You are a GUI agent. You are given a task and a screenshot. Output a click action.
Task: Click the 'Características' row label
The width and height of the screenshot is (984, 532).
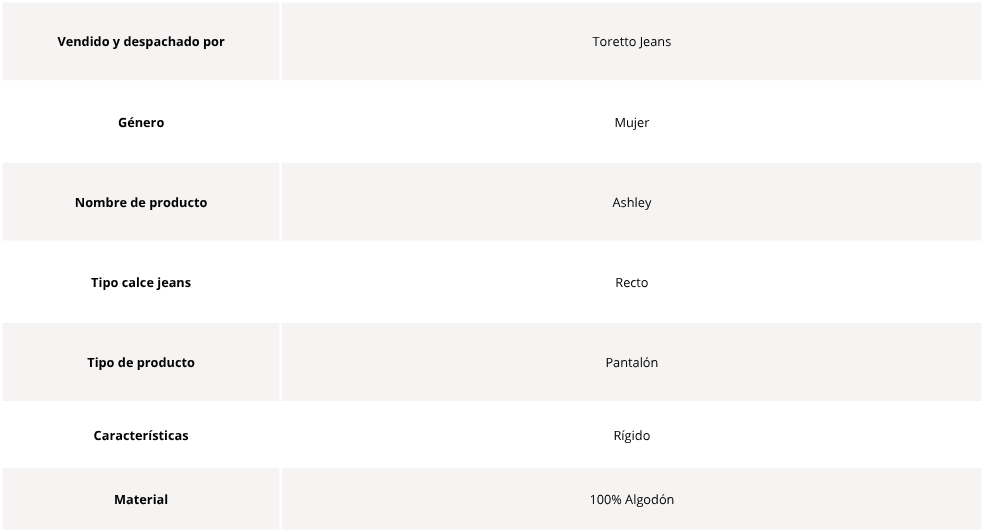[x=141, y=435]
